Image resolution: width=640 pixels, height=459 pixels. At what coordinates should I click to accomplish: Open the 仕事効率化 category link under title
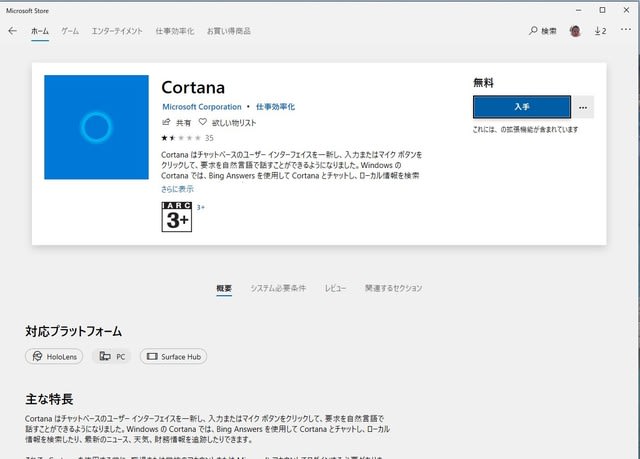coord(276,107)
